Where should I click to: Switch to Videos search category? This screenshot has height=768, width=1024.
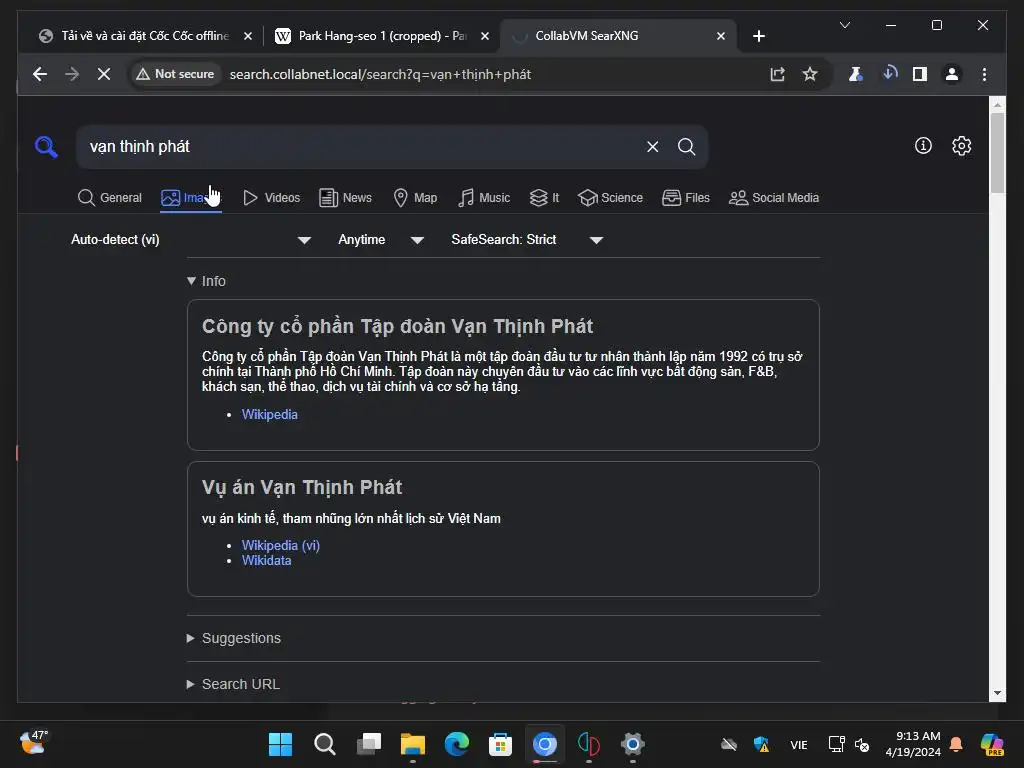pos(271,197)
